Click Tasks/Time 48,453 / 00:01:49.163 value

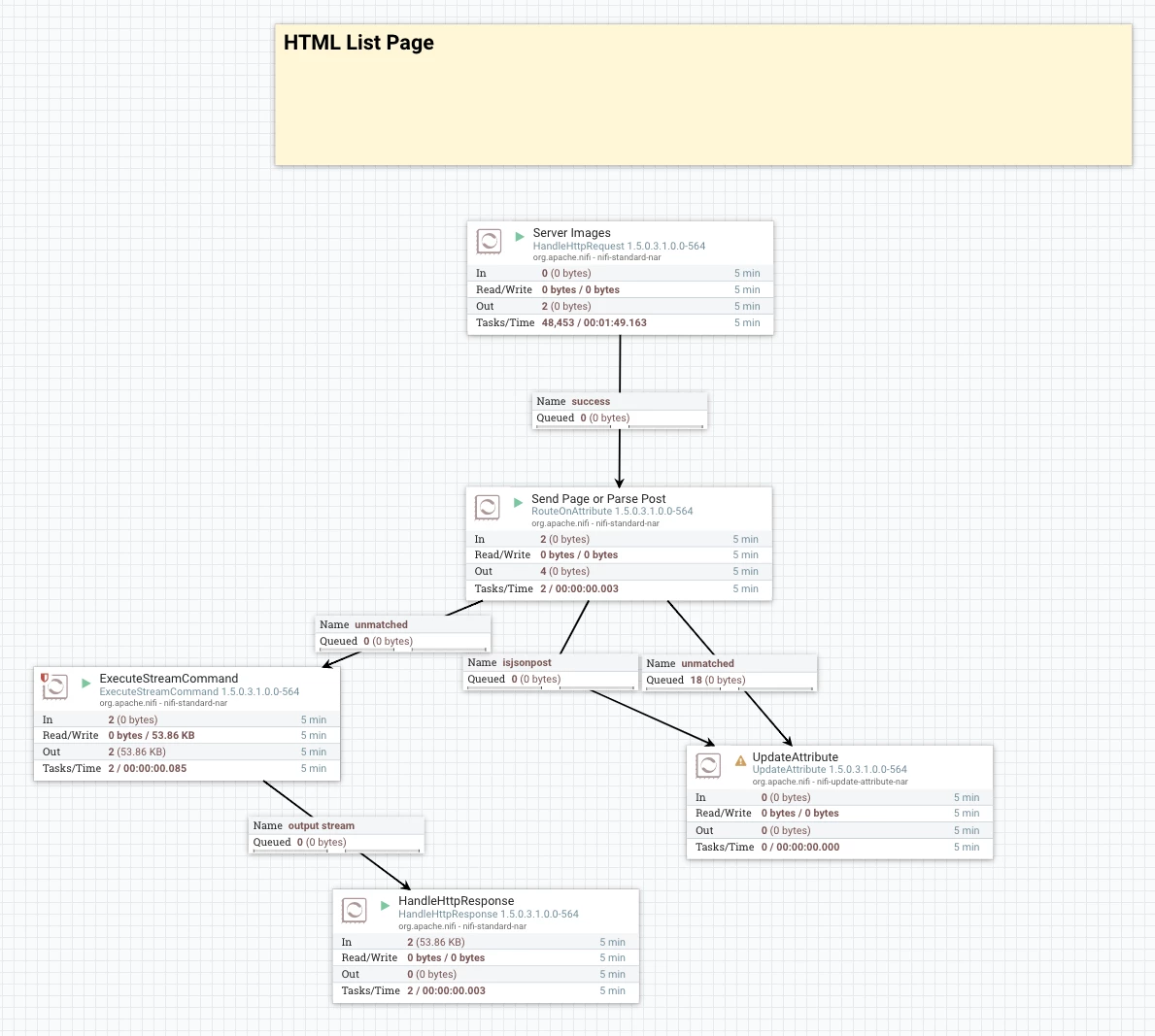594,322
